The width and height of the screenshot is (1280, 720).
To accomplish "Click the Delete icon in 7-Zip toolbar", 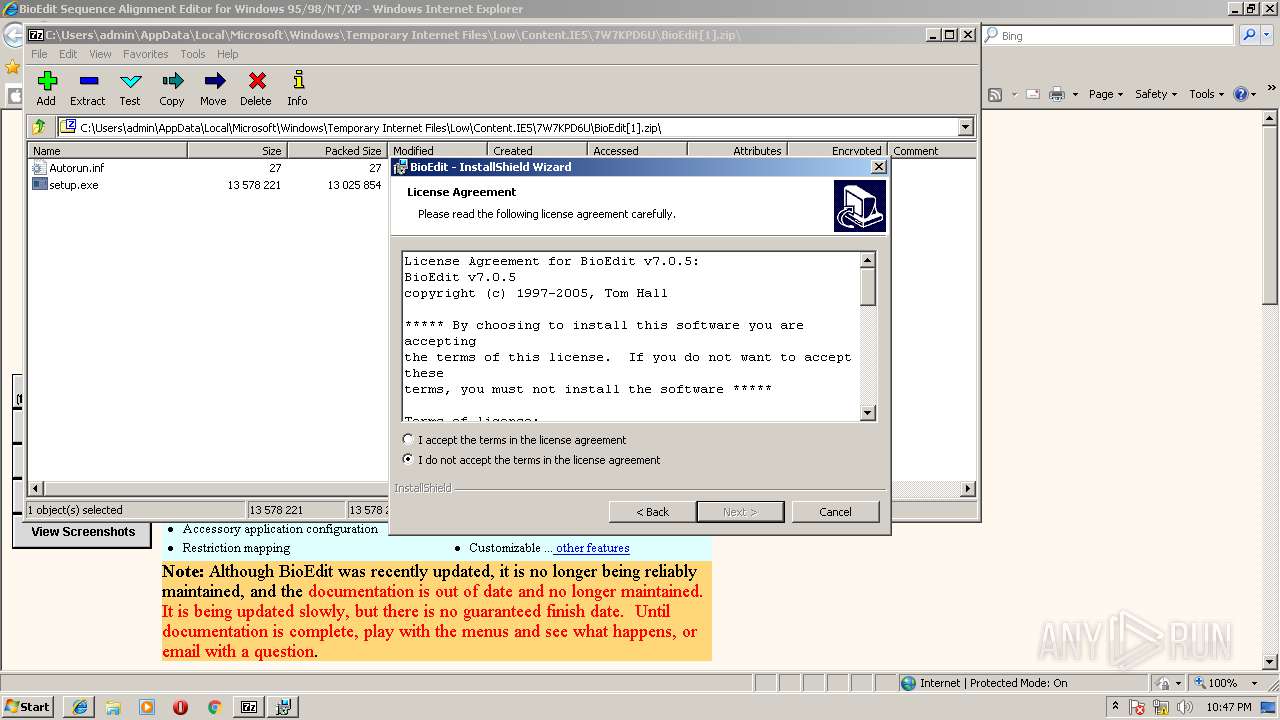I will (256, 88).
